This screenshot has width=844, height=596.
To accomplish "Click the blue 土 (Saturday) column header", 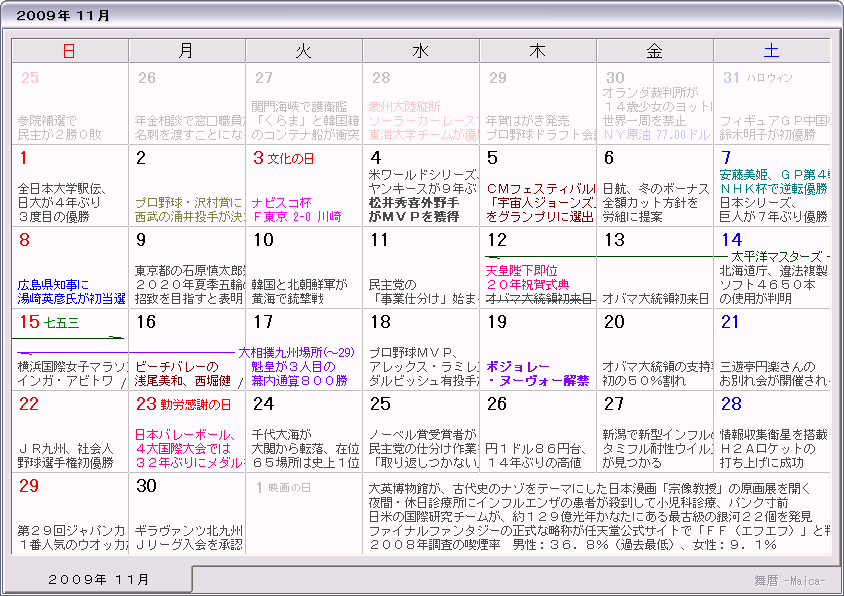I will click(771, 51).
